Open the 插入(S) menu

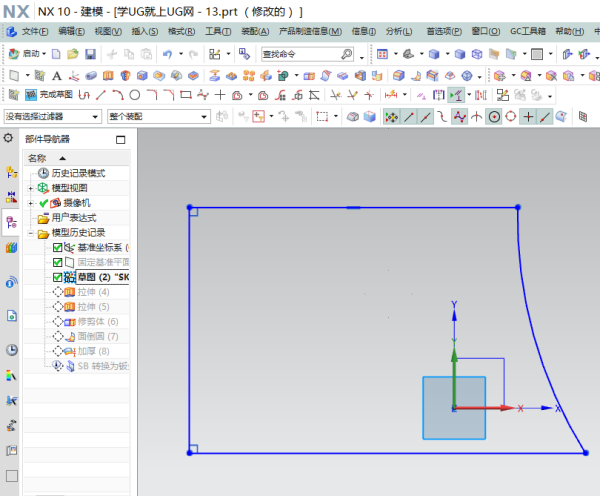(145, 31)
